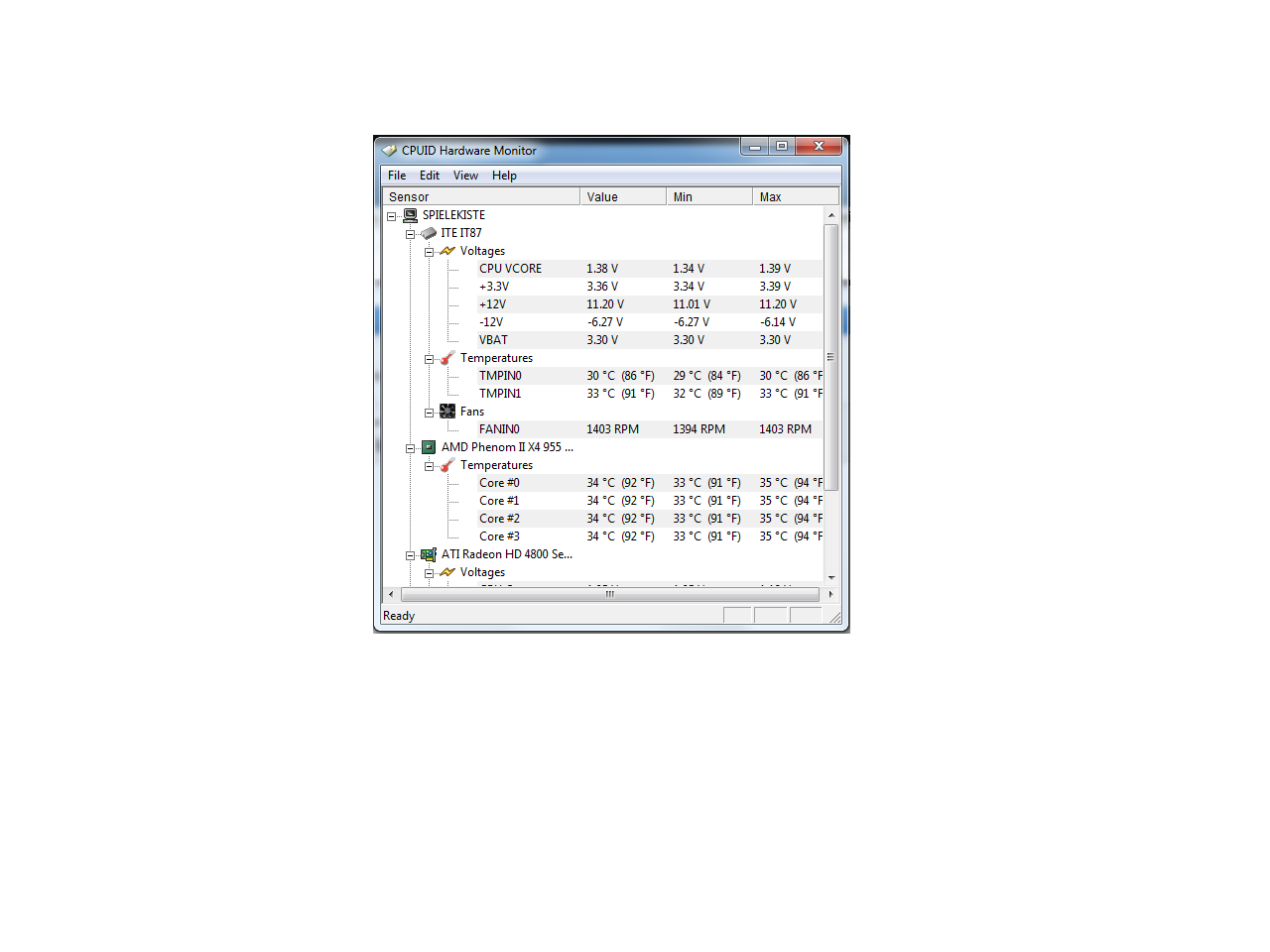Click the SPIELEKISTE label

(x=453, y=215)
